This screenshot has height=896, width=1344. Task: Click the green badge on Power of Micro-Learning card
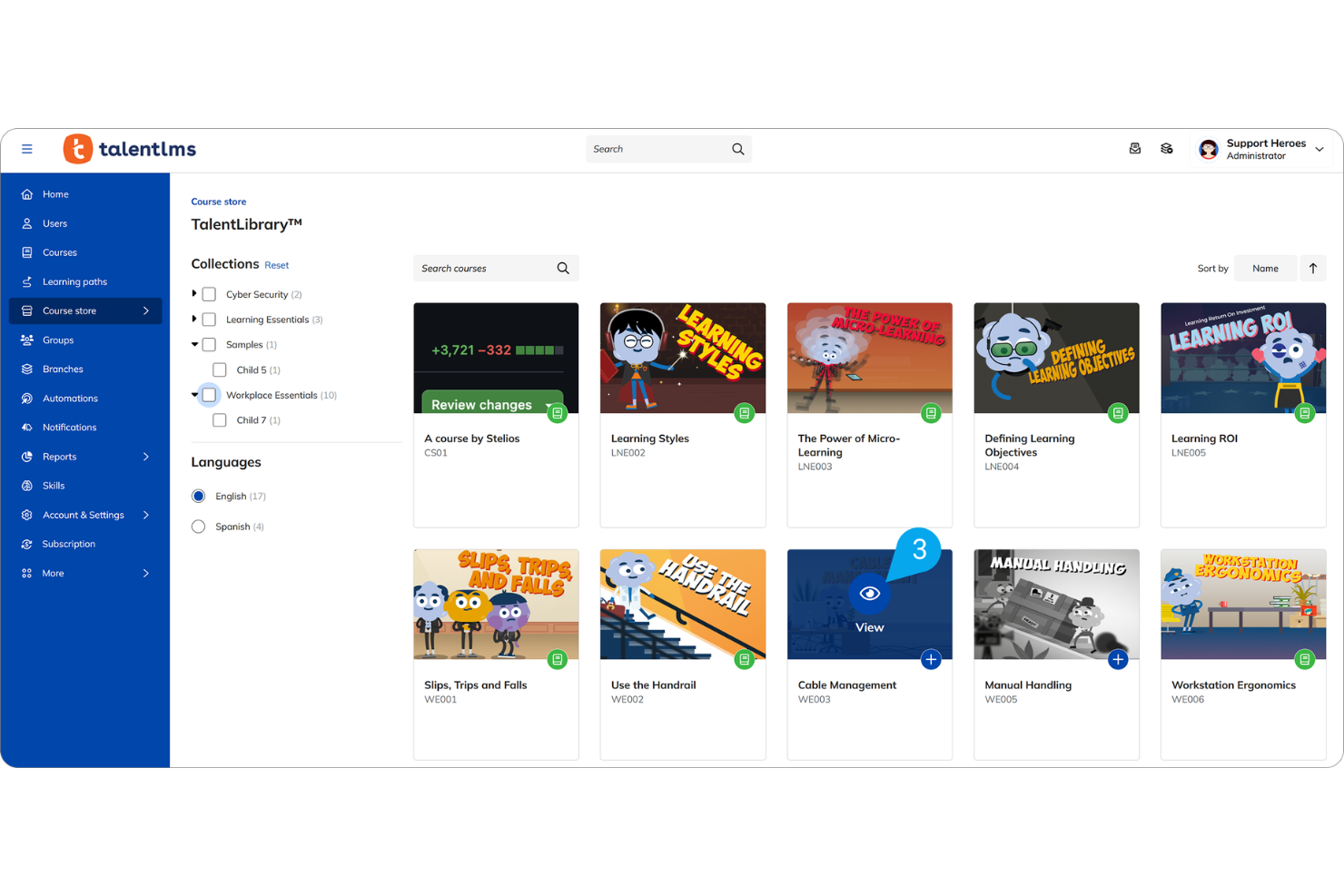pos(931,414)
